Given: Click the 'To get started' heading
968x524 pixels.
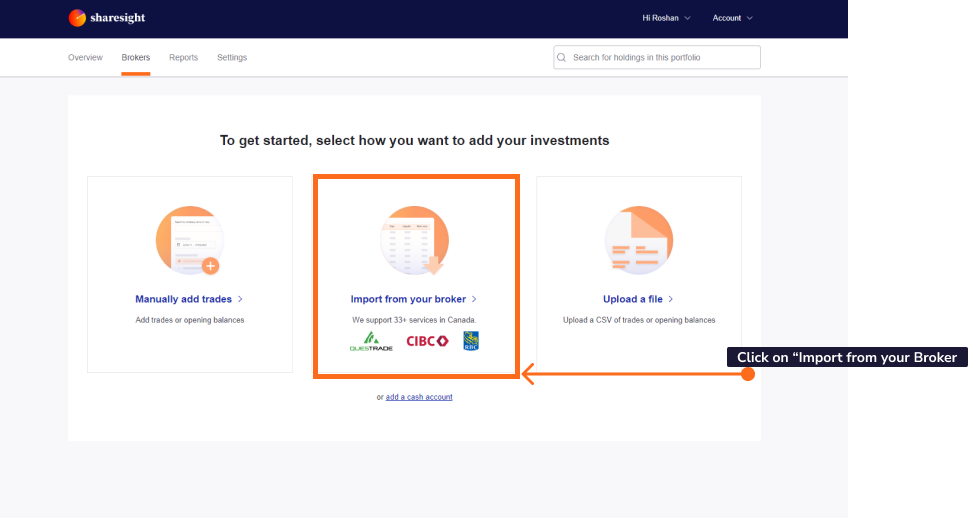Looking at the screenshot, I should click(x=414, y=141).
